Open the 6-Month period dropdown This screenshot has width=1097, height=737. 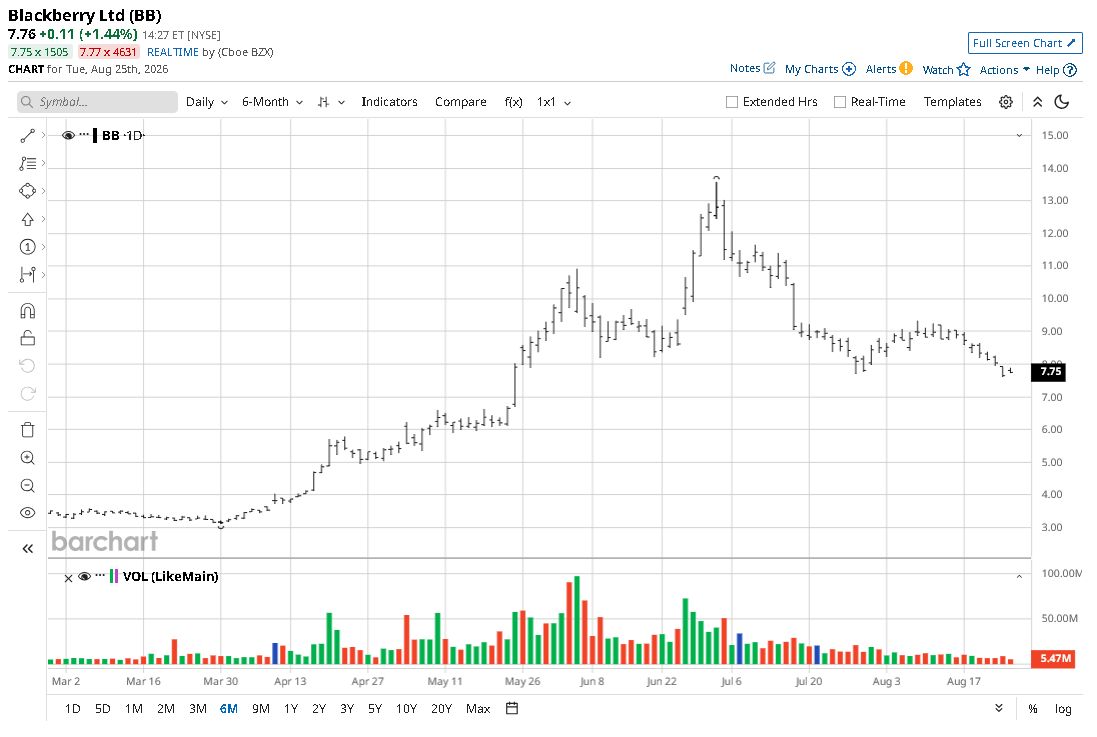[x=272, y=102]
